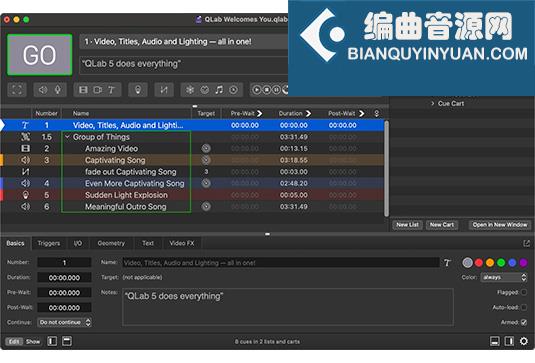Add a Mic cue from the toolbar
This screenshot has width=535, height=363.
58,90
